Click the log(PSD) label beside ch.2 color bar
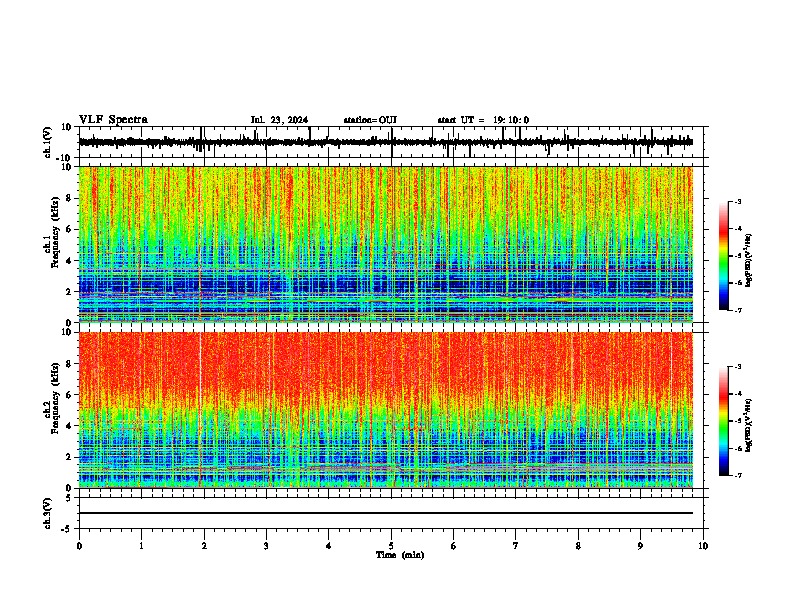Screen dimensions: 792x612 point(749,425)
